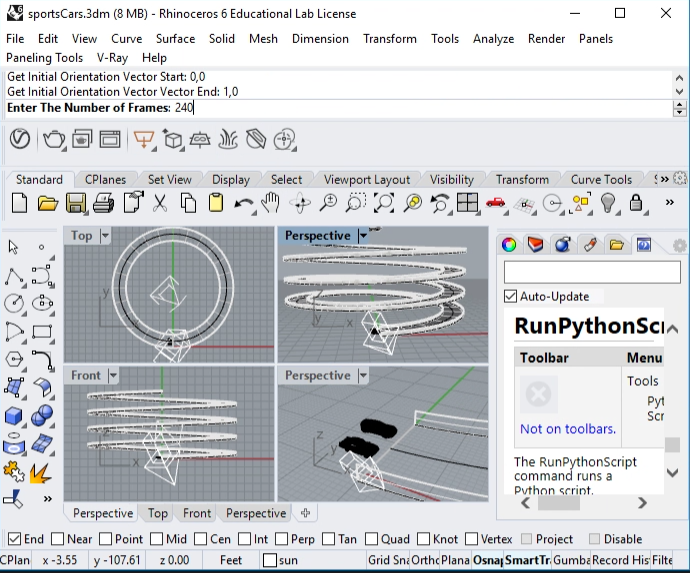Click the V-Ray teapot render icon
This screenshot has width=690, height=573.
54,140
